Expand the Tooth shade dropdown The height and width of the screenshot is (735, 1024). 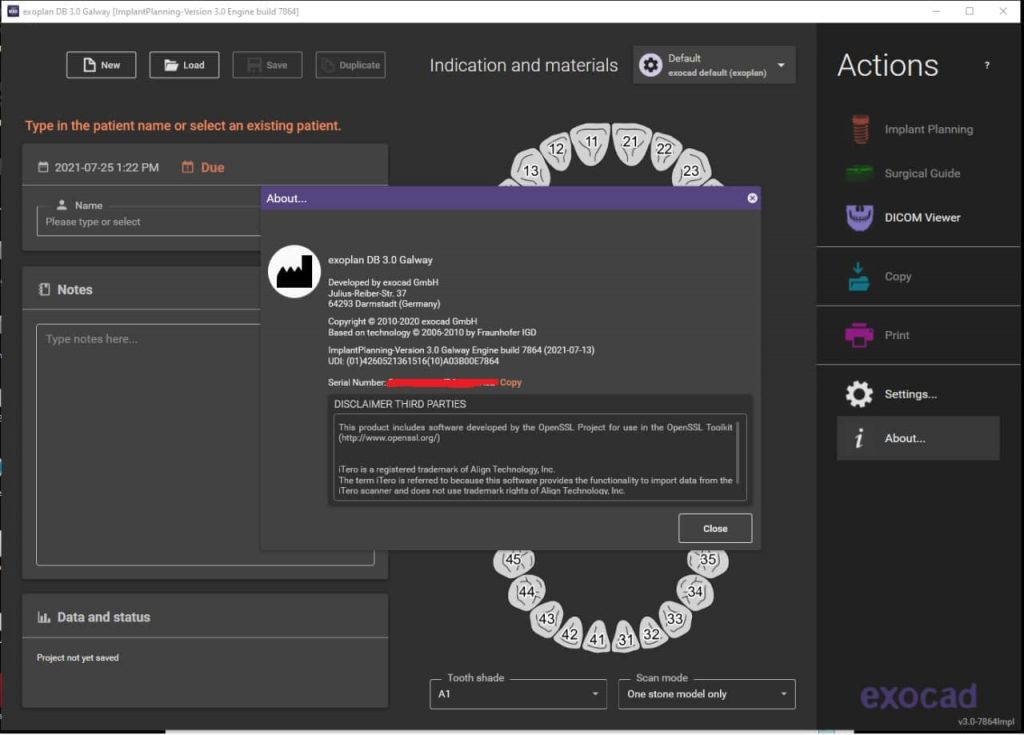click(x=517, y=694)
